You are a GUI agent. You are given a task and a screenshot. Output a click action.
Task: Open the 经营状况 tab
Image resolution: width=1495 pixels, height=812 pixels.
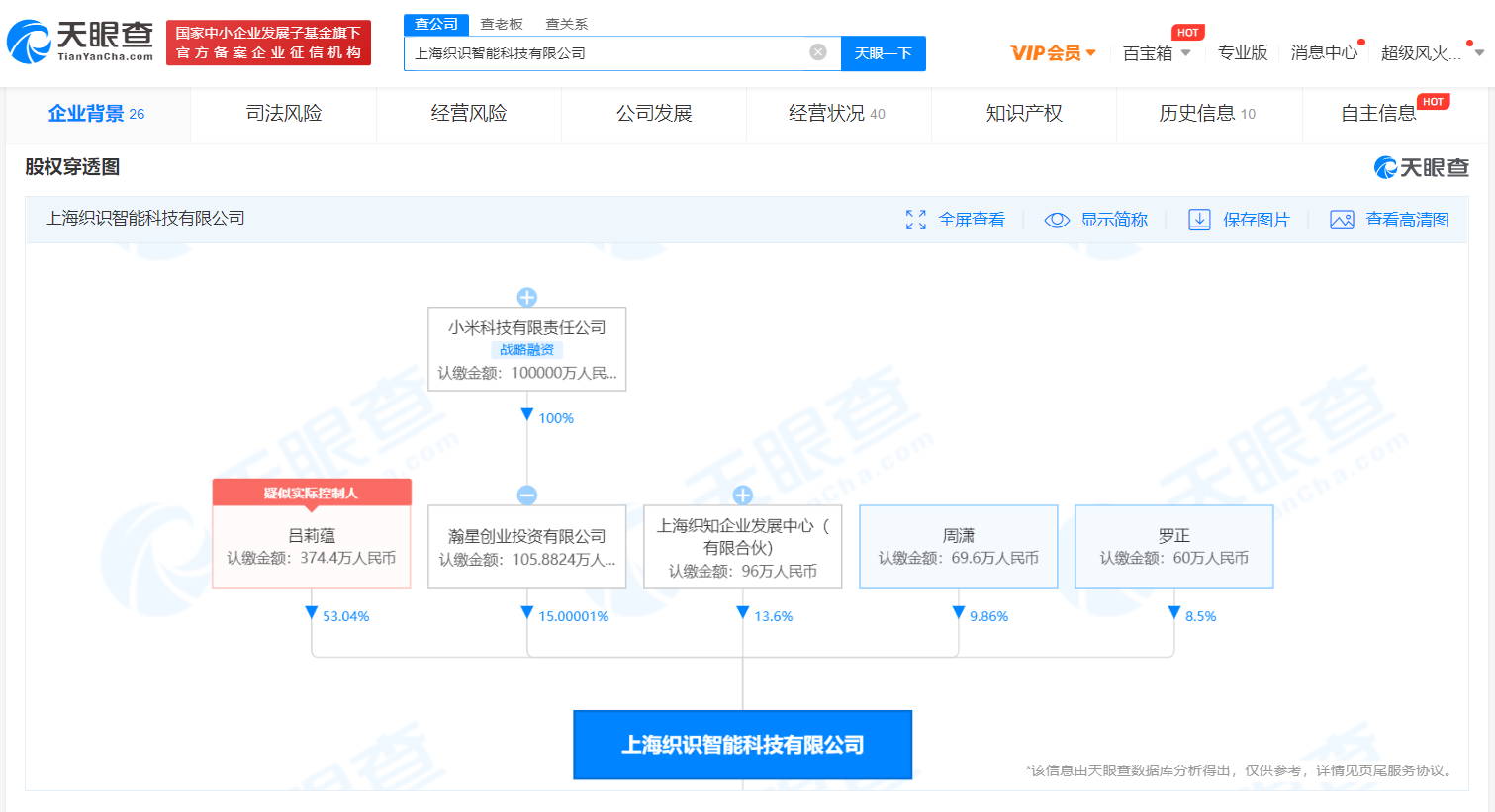(837, 114)
